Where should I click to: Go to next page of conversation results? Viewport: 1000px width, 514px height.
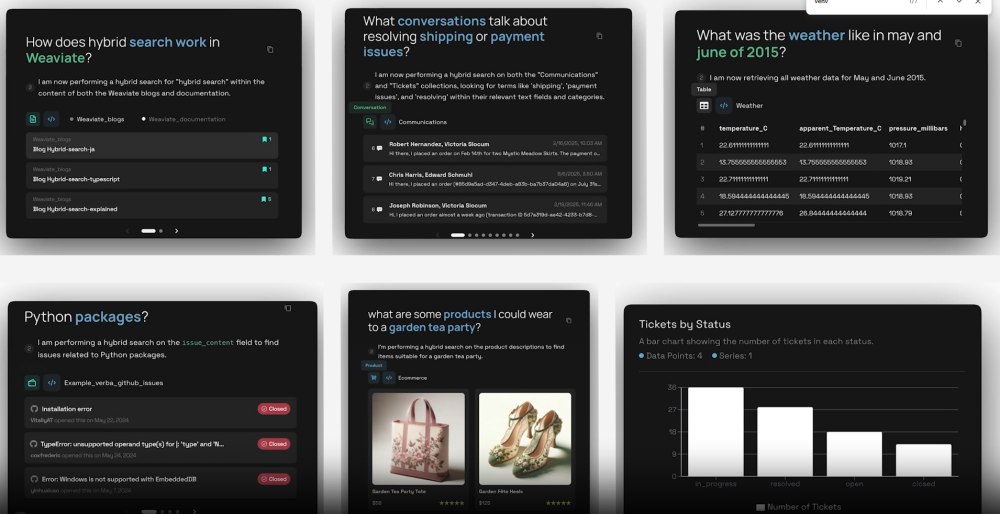(x=533, y=235)
